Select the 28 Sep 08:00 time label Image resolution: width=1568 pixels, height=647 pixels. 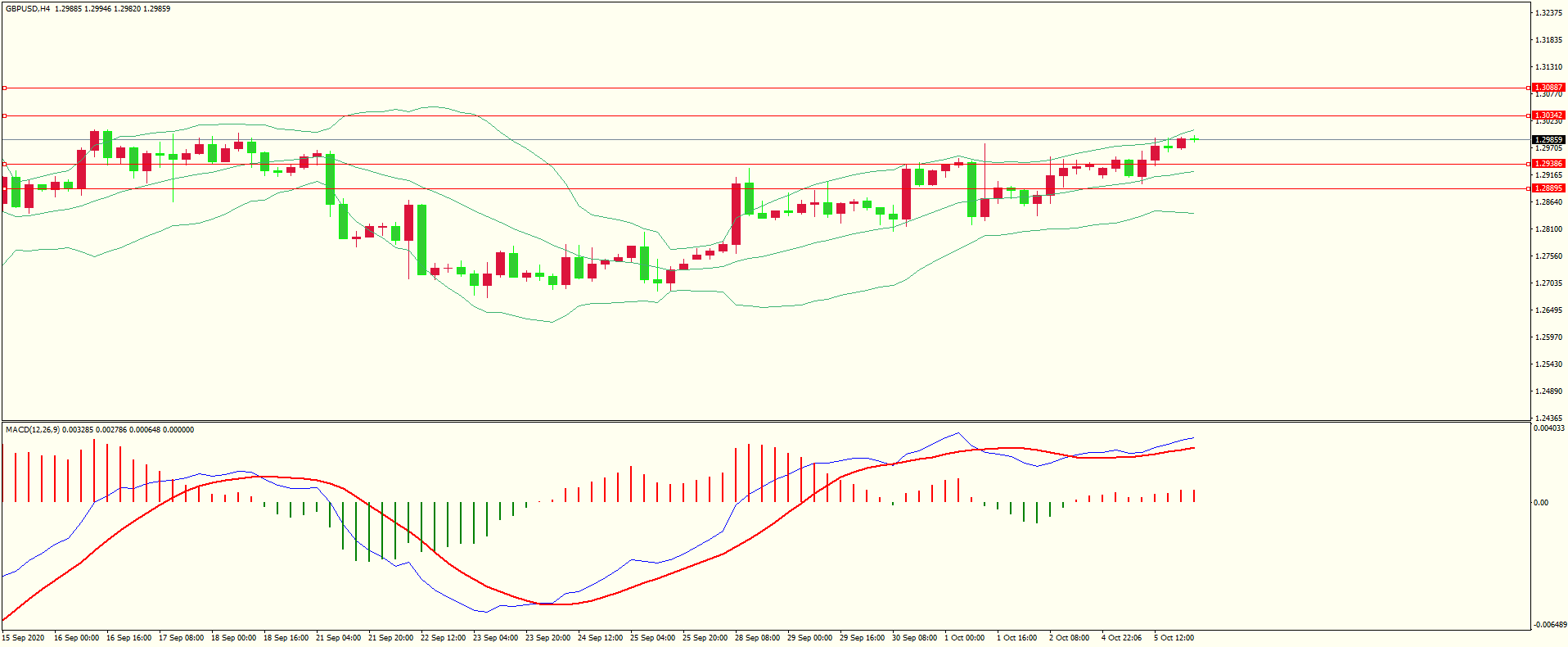pos(757,638)
